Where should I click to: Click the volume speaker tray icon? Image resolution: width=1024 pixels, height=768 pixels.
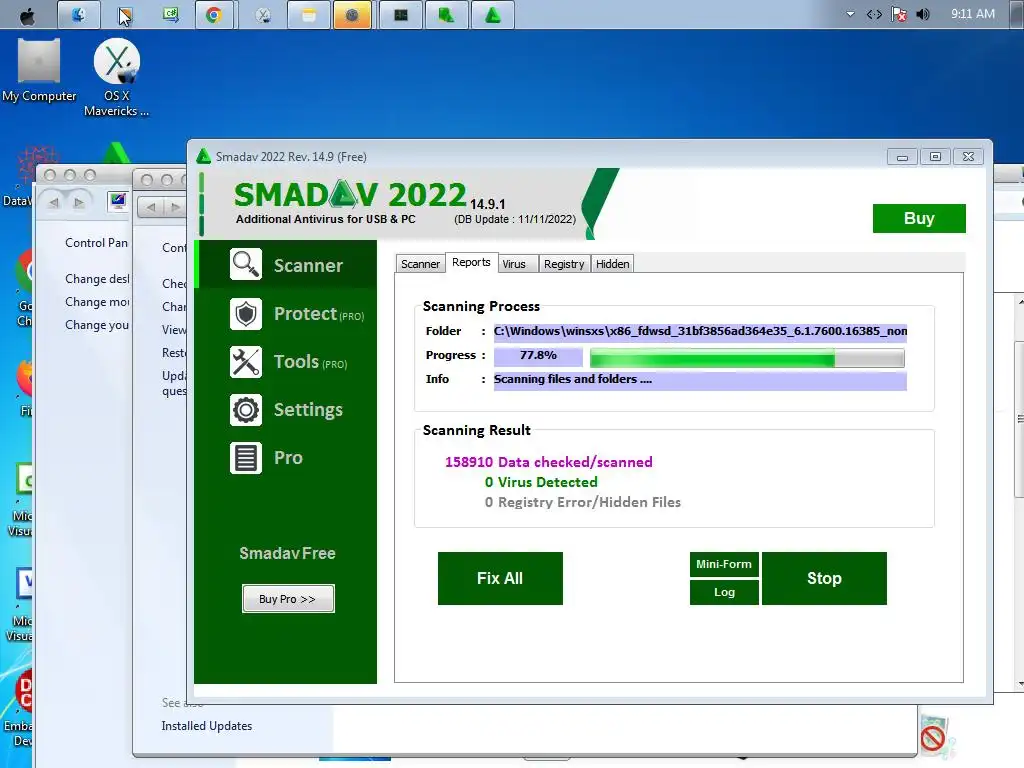[x=923, y=14]
